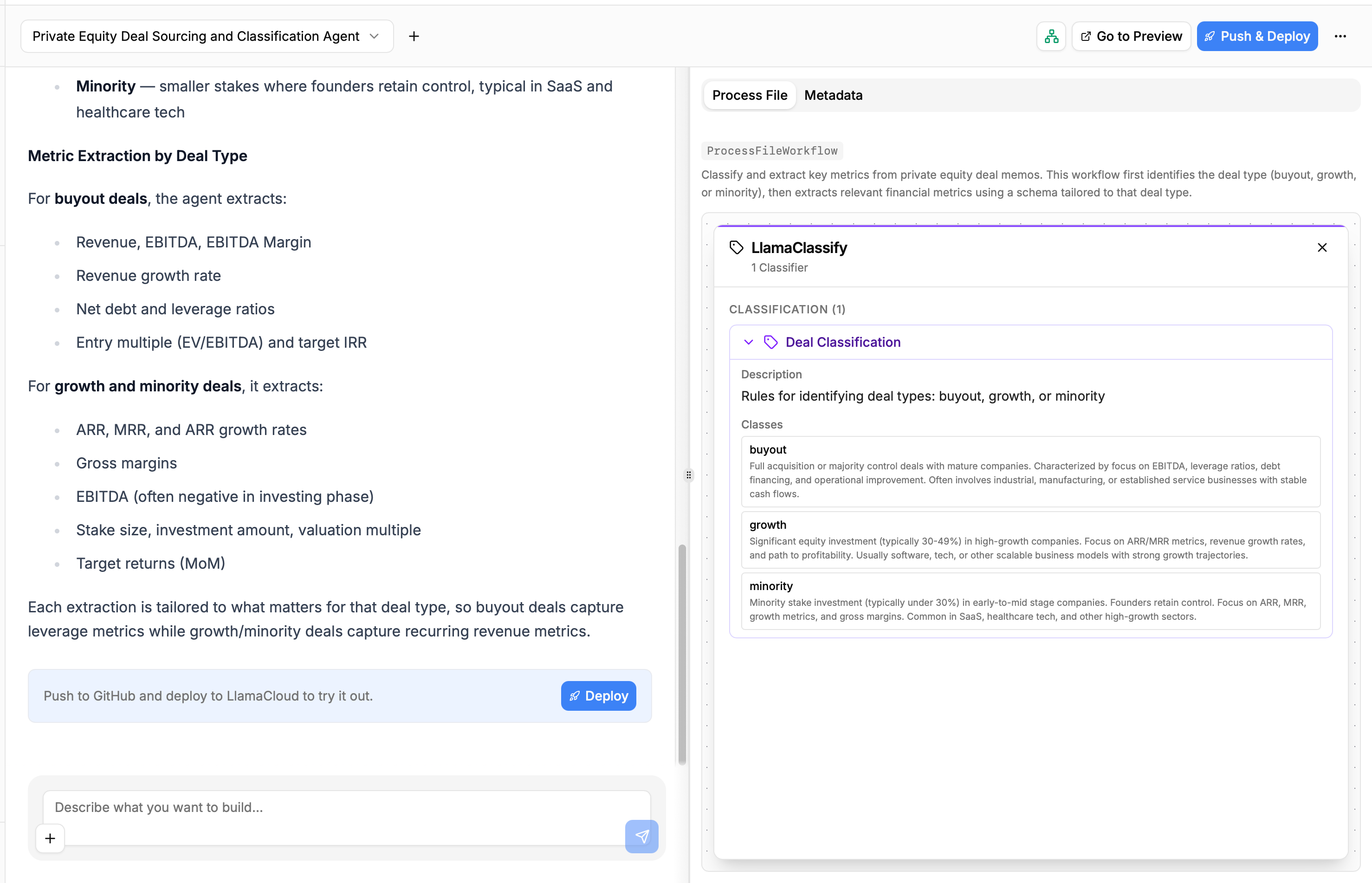Open the three-dot more options menu
This screenshot has height=883, width=1372.
coord(1340,36)
